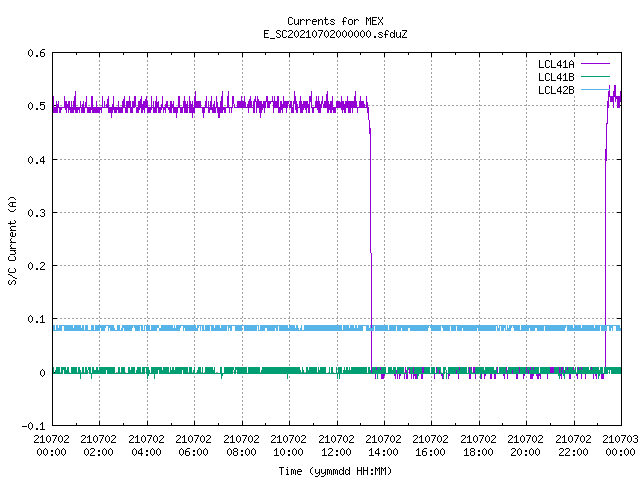Click the 0.6 y-axis tick value
The height and width of the screenshot is (480, 640).
(x=36, y=53)
